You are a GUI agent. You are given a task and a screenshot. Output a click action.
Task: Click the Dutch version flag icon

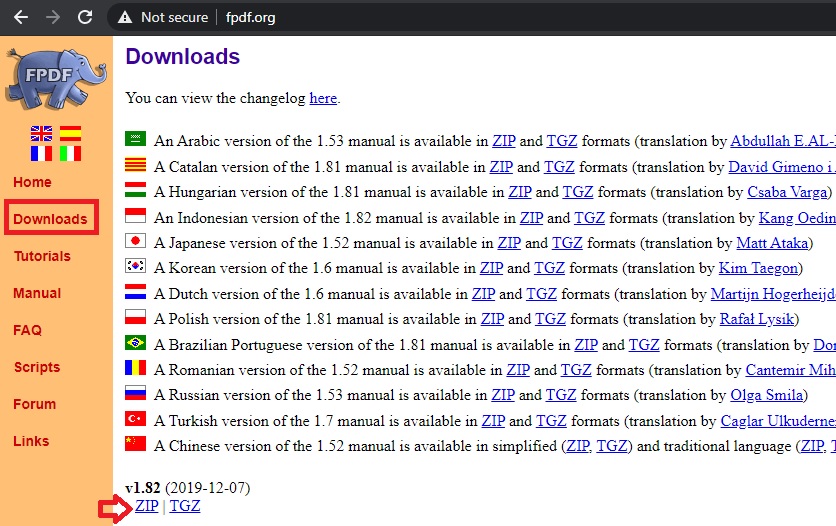[x=135, y=291]
